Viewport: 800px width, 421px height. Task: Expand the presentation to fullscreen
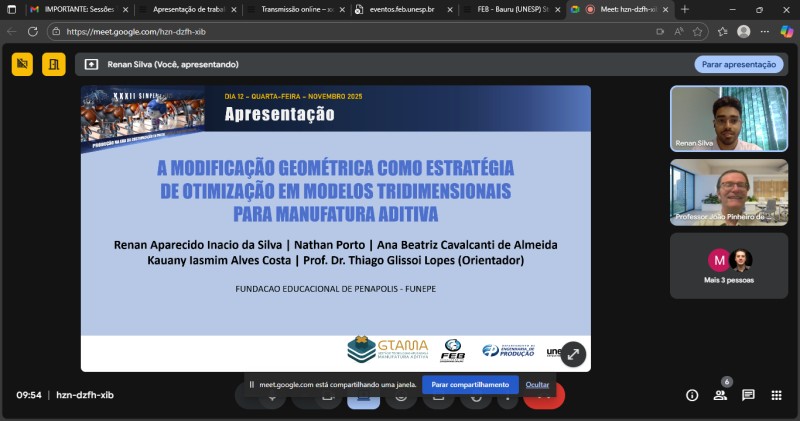tap(573, 354)
